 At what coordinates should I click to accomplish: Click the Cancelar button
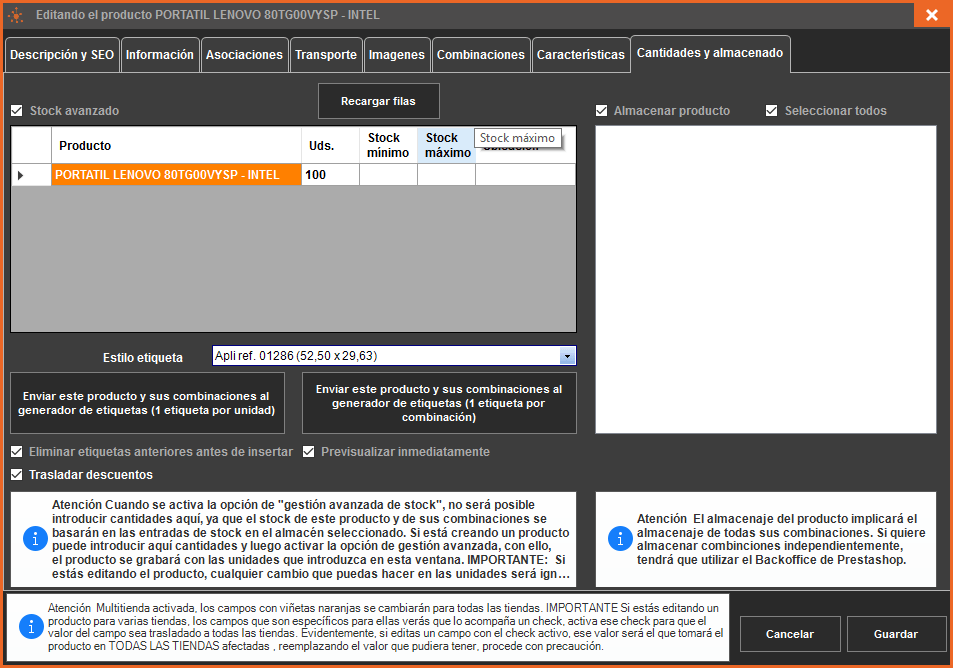789,634
